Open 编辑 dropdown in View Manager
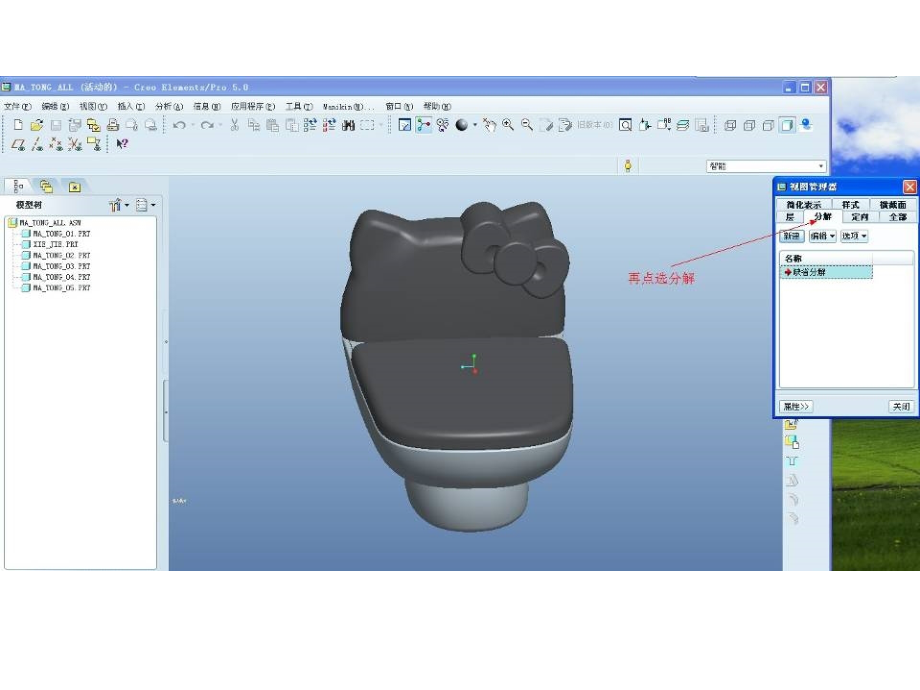This screenshot has width=920, height=690. pyautogui.click(x=823, y=236)
